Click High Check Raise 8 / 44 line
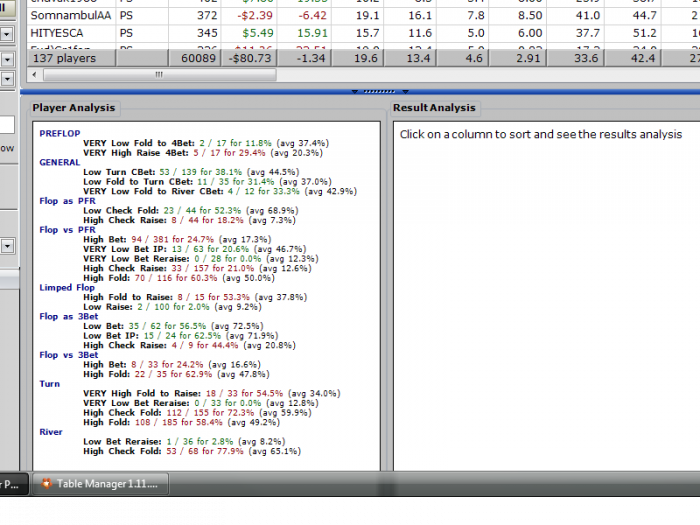Viewport: 700px width, 525px height. coord(189,221)
